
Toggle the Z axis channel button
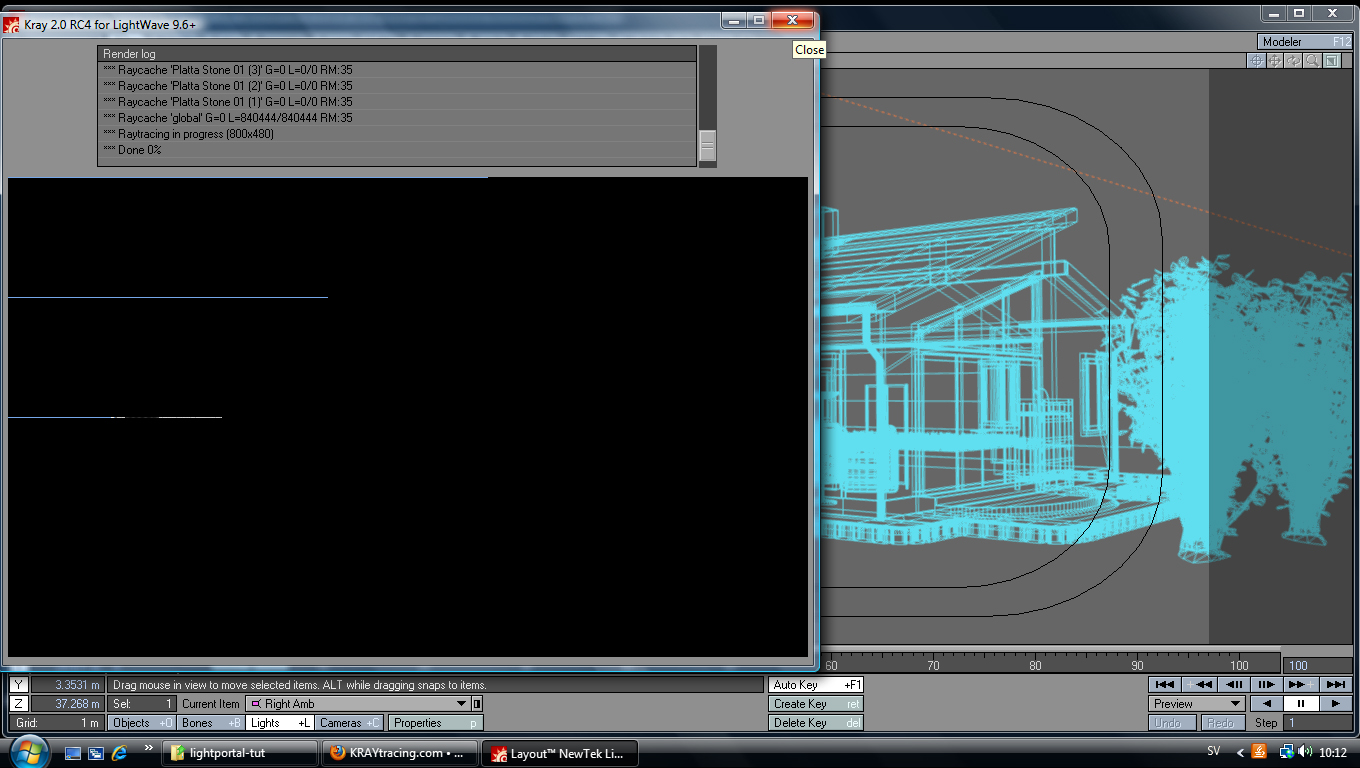pos(19,704)
